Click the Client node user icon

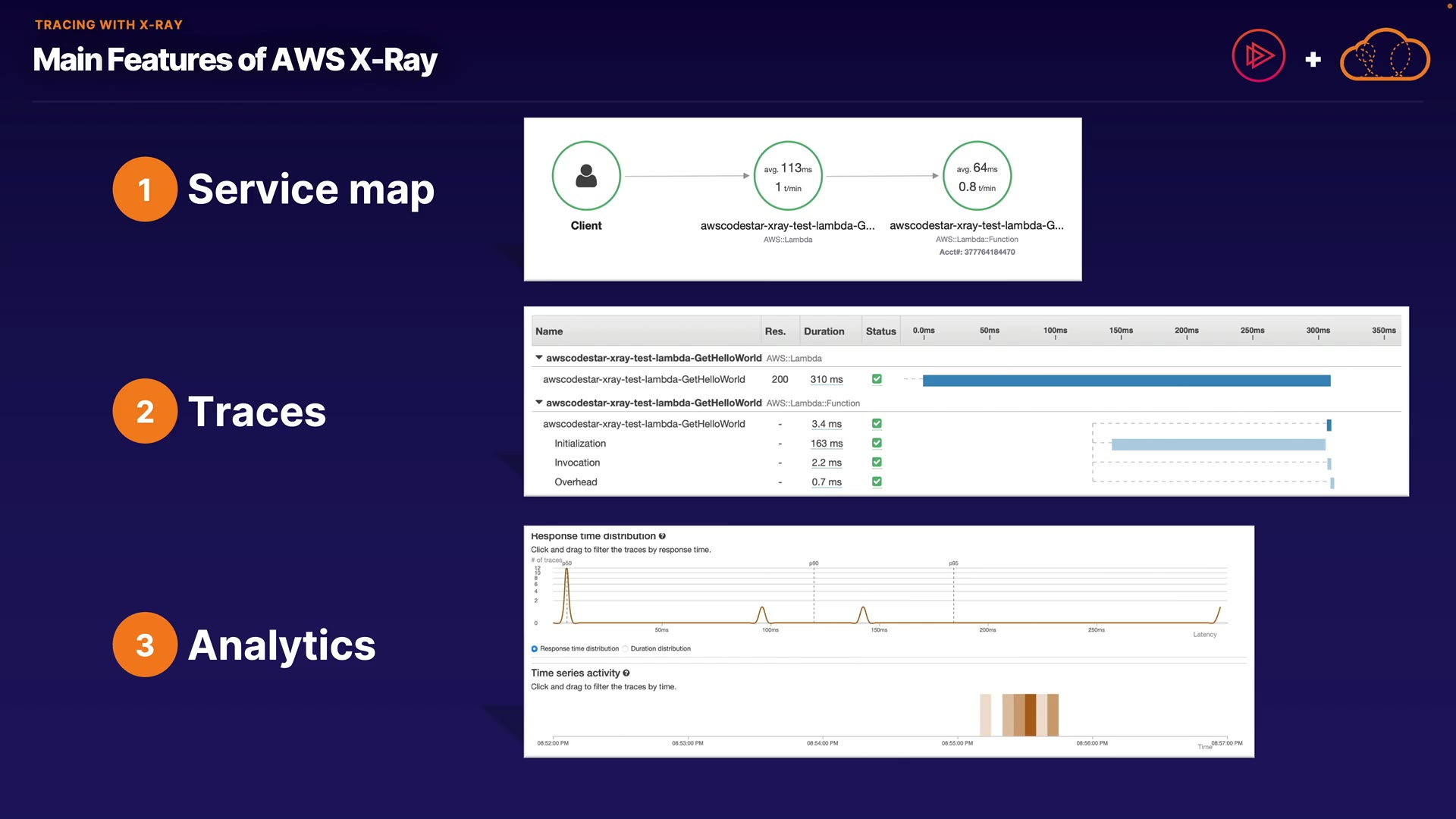(586, 176)
